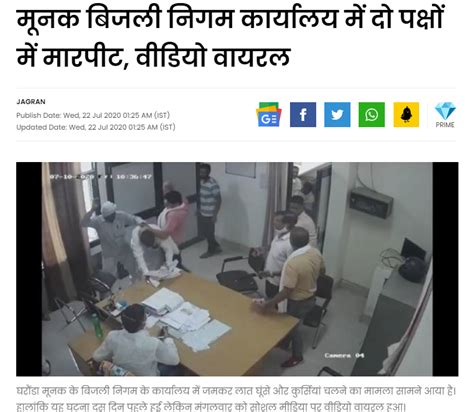Click the PRIME label under the diamond
This screenshot has width=474, height=412.
445,125
